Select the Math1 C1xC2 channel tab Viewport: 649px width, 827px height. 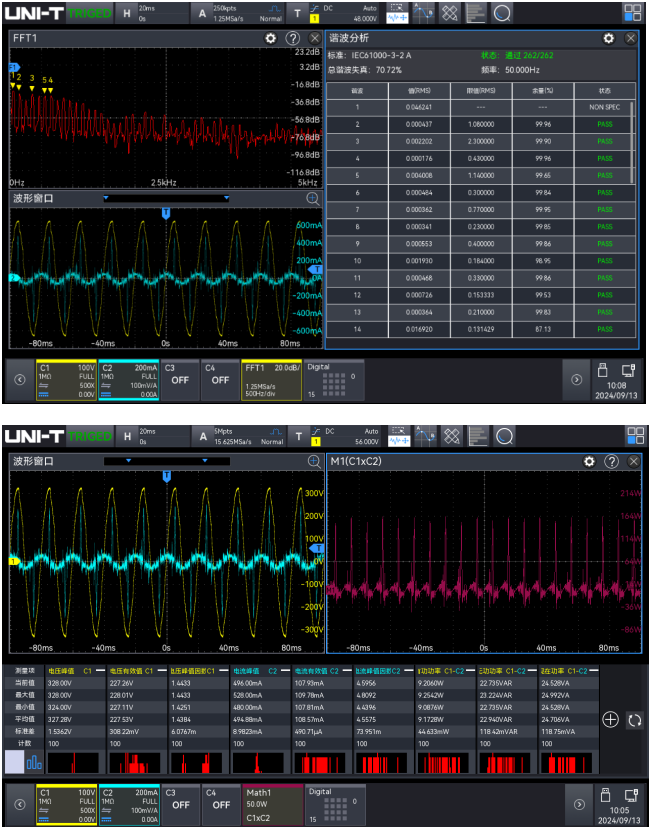[271, 803]
